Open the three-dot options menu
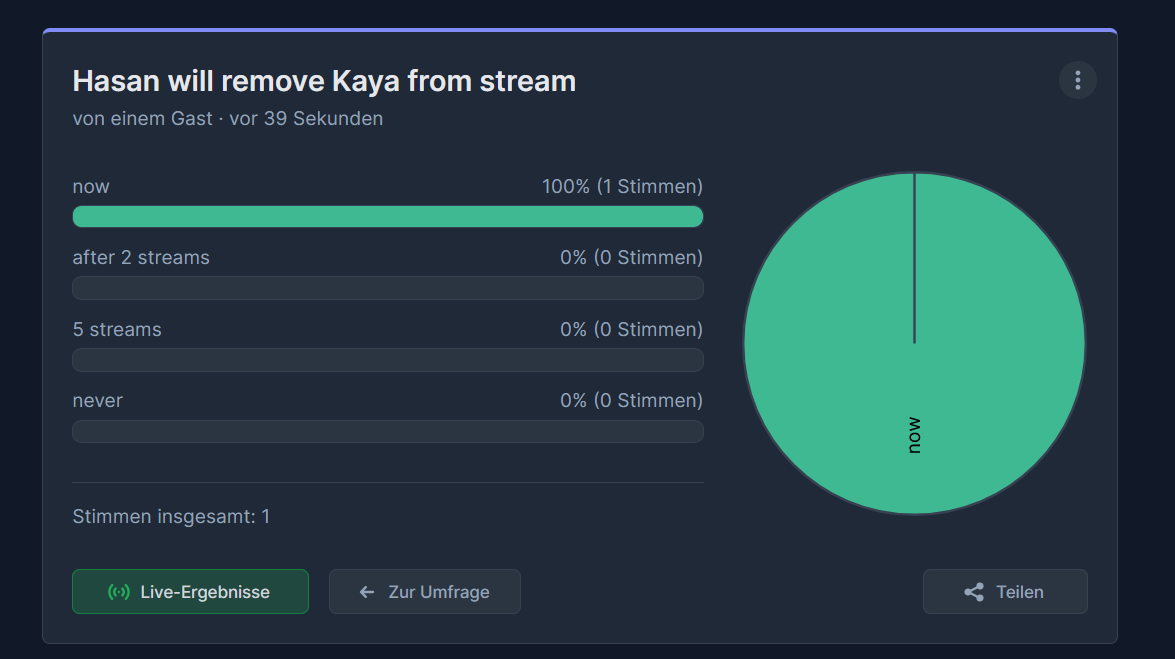Viewport: 1175px width, 659px height. [1077, 80]
